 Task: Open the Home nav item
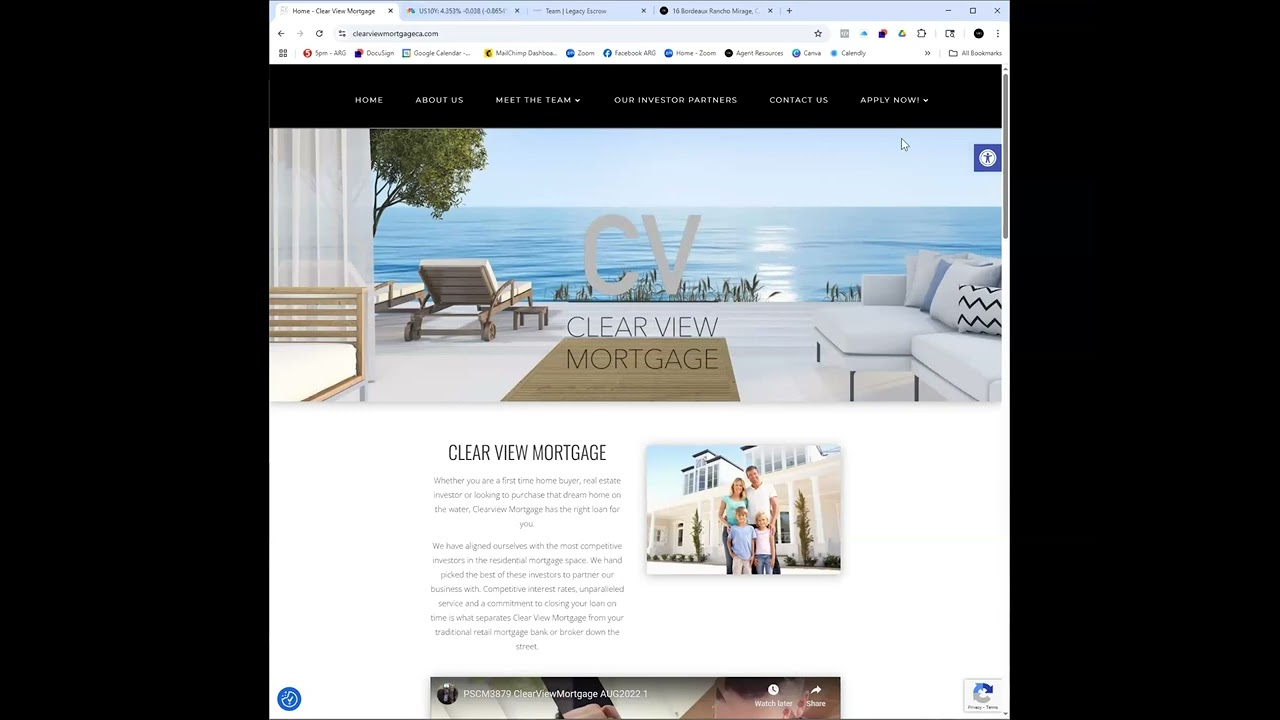[369, 100]
